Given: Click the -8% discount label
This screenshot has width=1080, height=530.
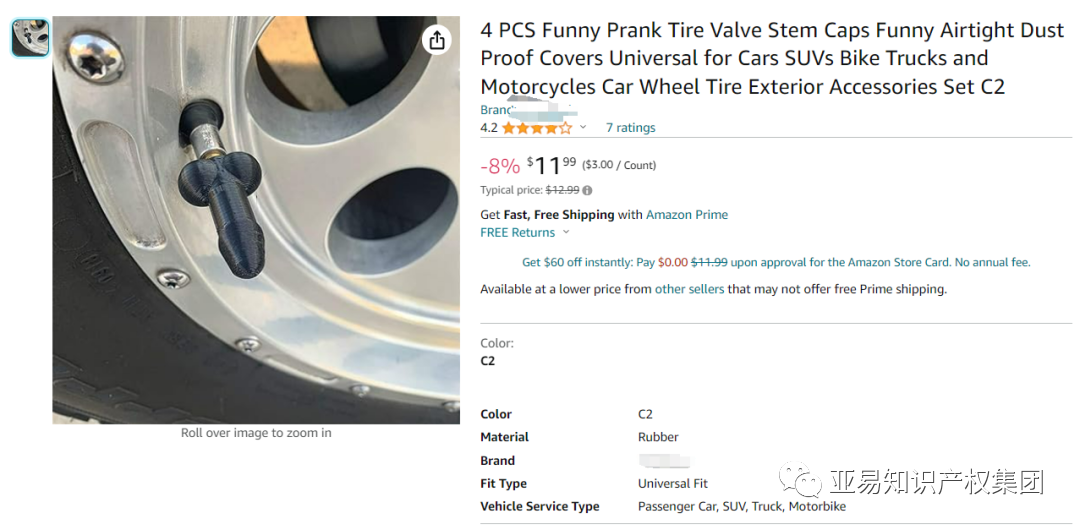Looking at the screenshot, I should point(500,166).
